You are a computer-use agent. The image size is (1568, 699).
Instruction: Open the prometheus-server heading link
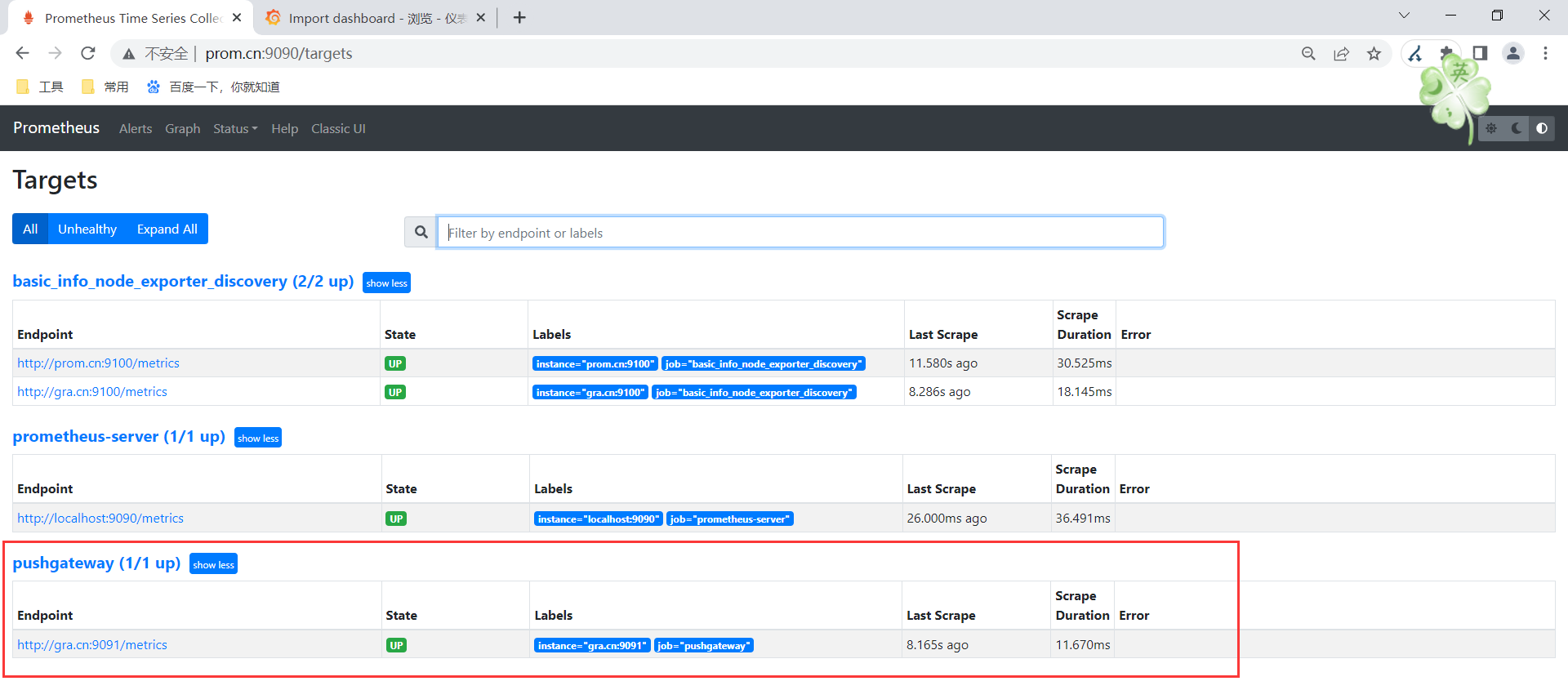click(118, 436)
